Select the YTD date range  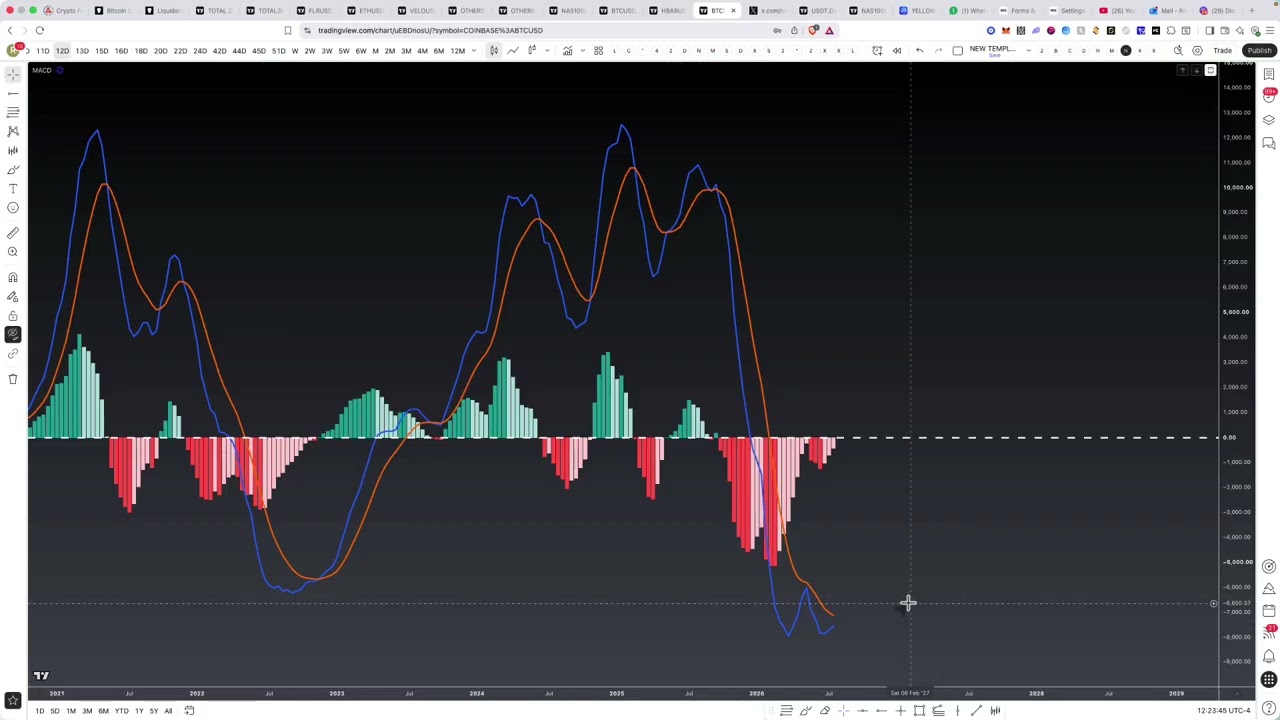coord(121,711)
